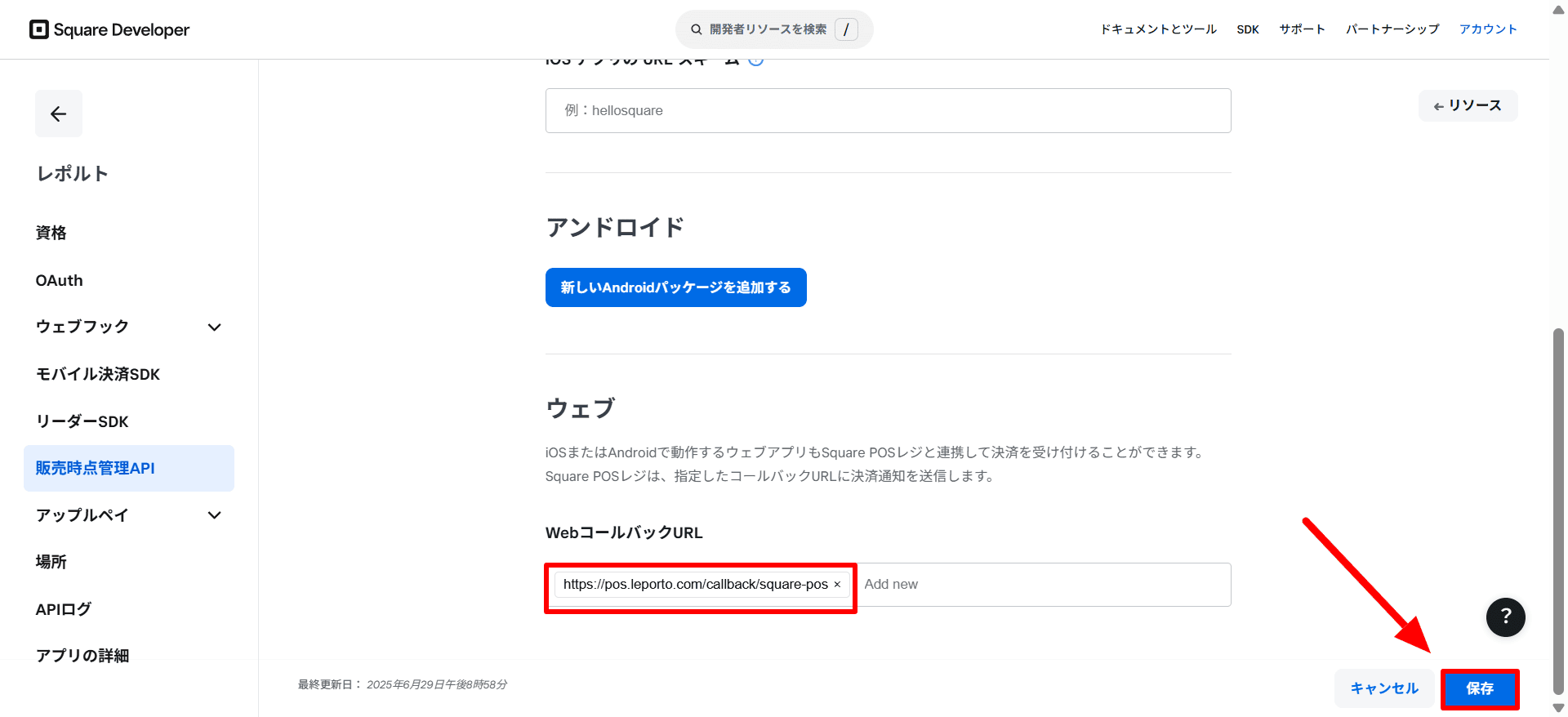Screen dimensions: 1568x717
Task: Click the ウェブ section heading
Action: click(x=580, y=408)
